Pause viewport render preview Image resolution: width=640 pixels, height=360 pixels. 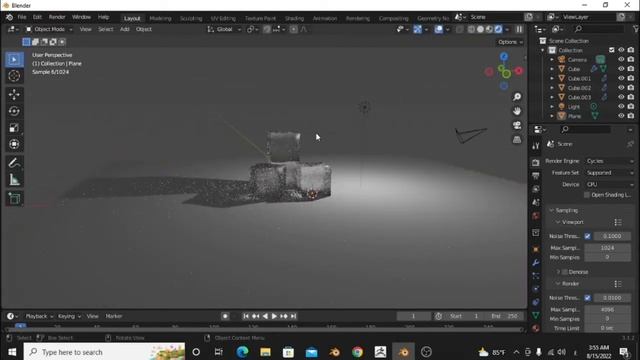pyautogui.click(x=519, y=29)
